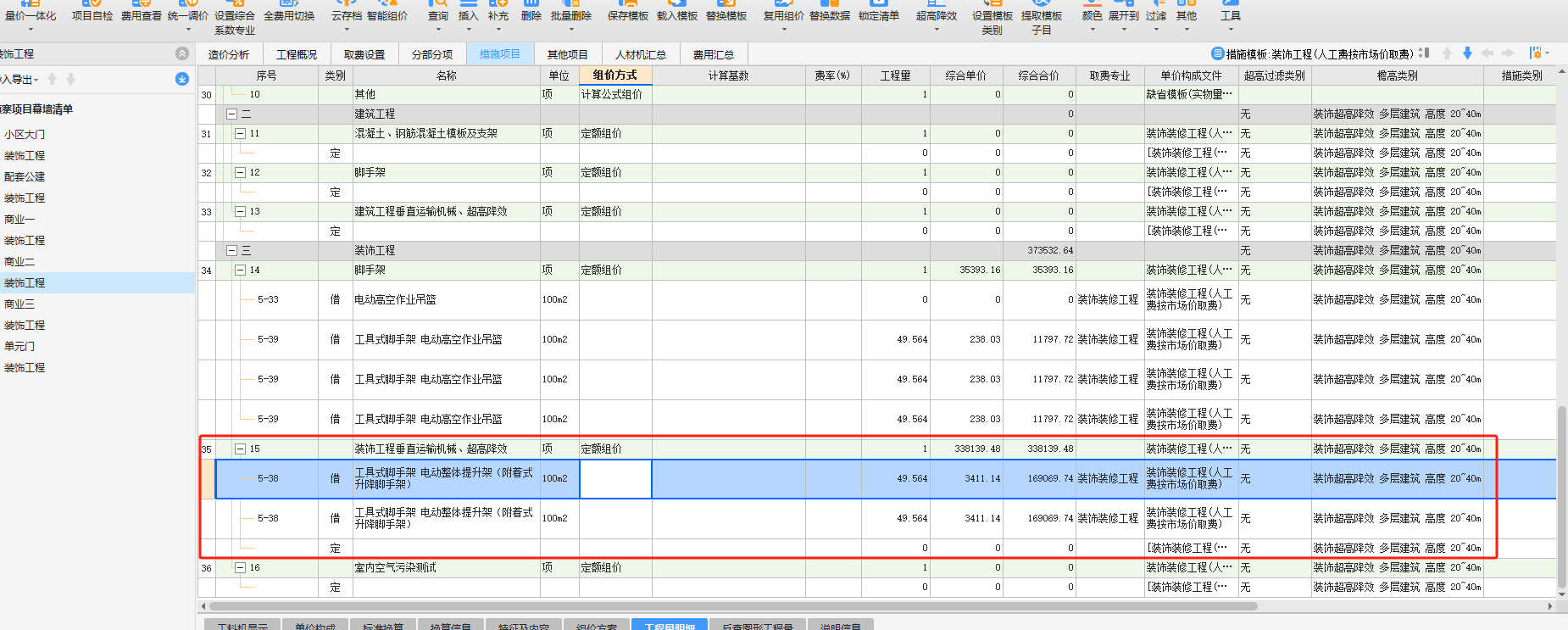The width and height of the screenshot is (1568, 630).
Task: Select 商业三 in project tree
Action: tap(19, 304)
